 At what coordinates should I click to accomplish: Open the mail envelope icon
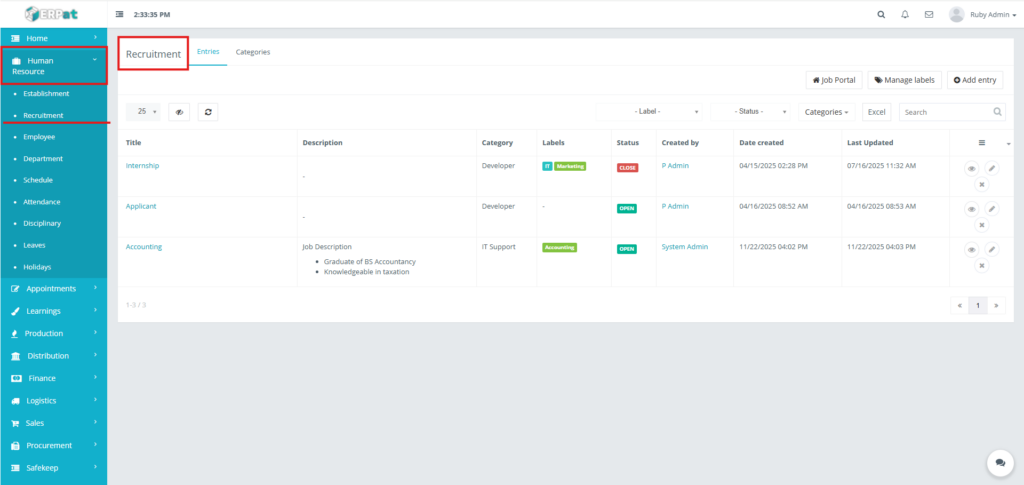pos(929,15)
